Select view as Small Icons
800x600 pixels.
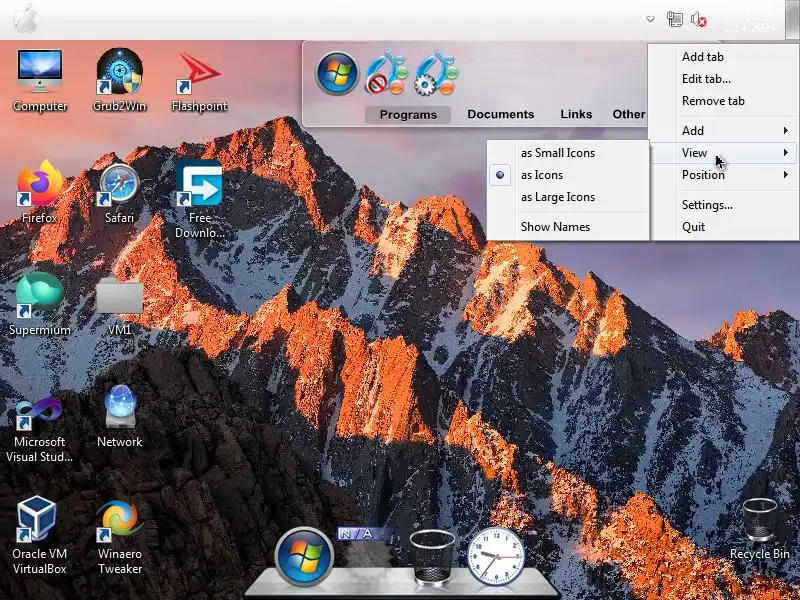pyautogui.click(x=568, y=153)
